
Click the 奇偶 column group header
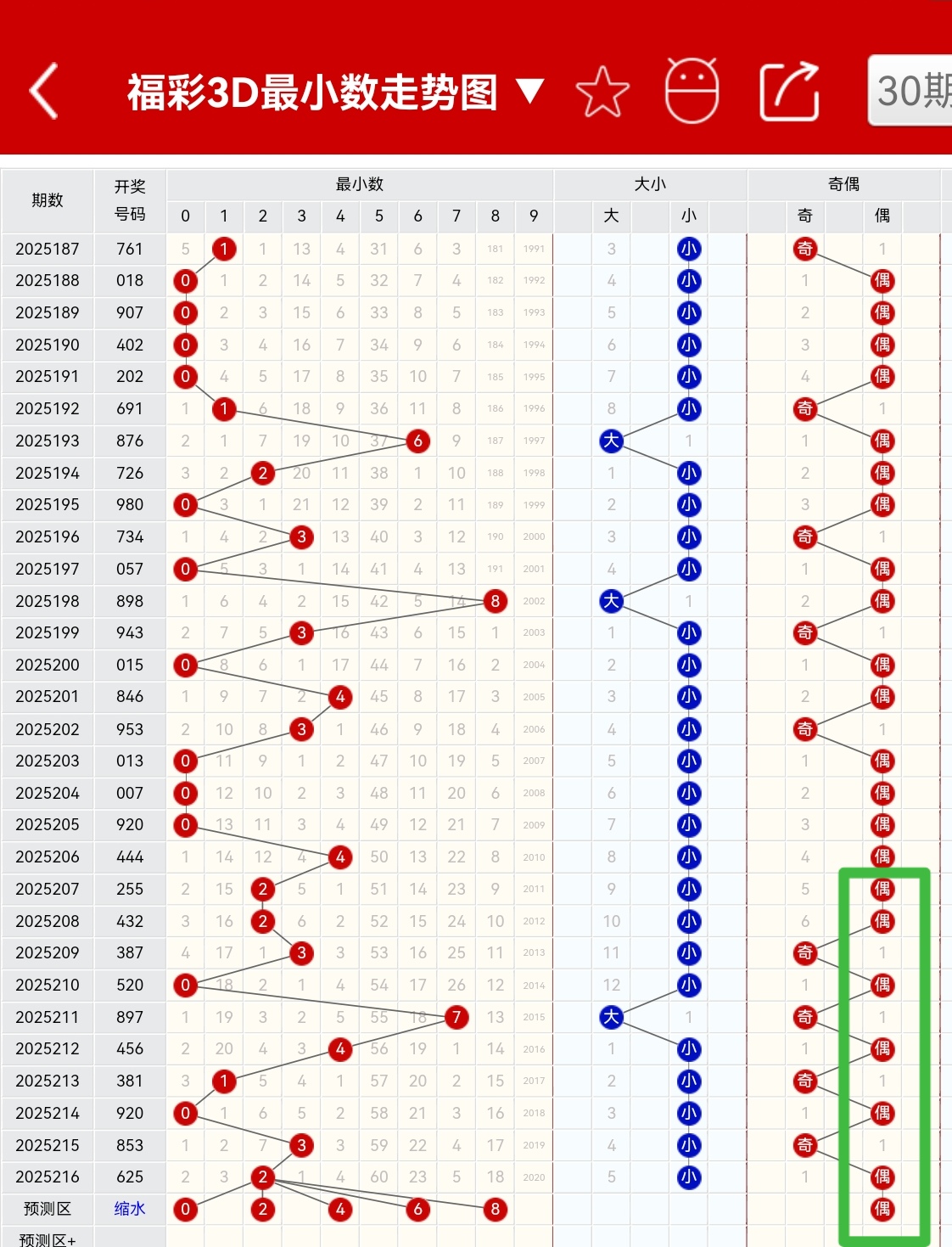tap(844, 184)
